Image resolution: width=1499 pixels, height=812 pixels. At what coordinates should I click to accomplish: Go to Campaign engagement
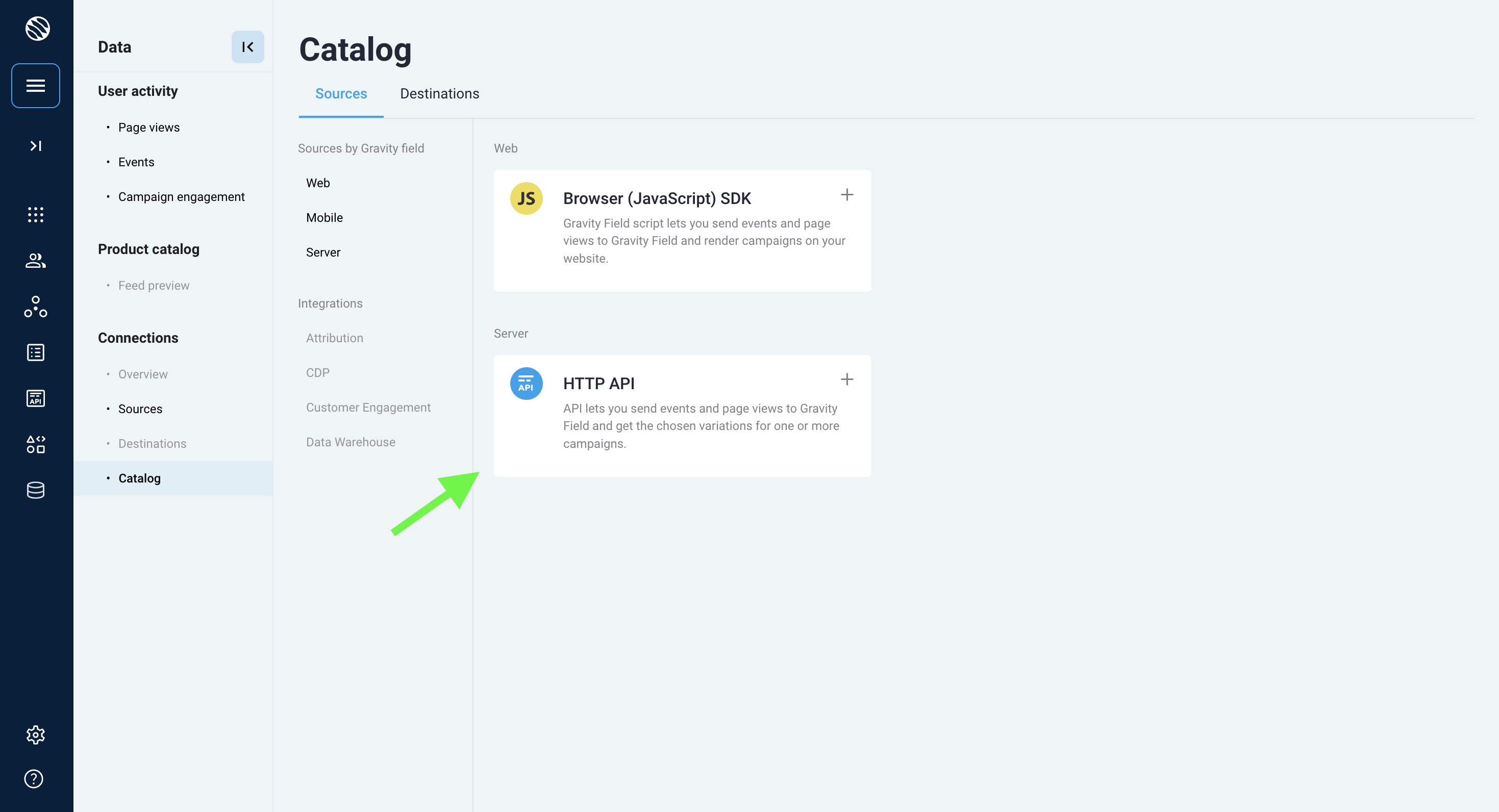(x=181, y=196)
